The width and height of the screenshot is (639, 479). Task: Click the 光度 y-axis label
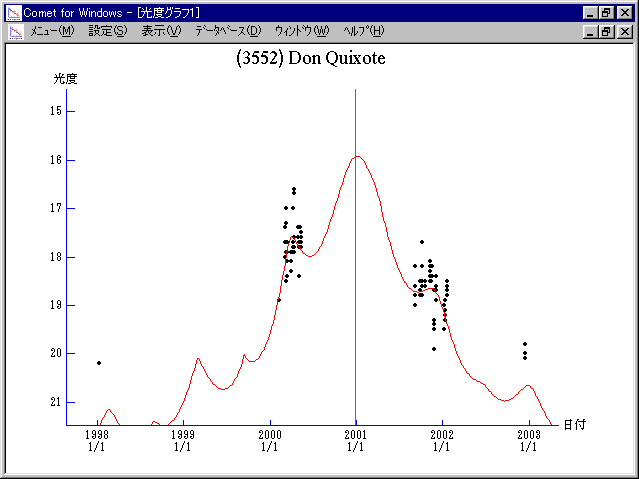tap(66, 78)
